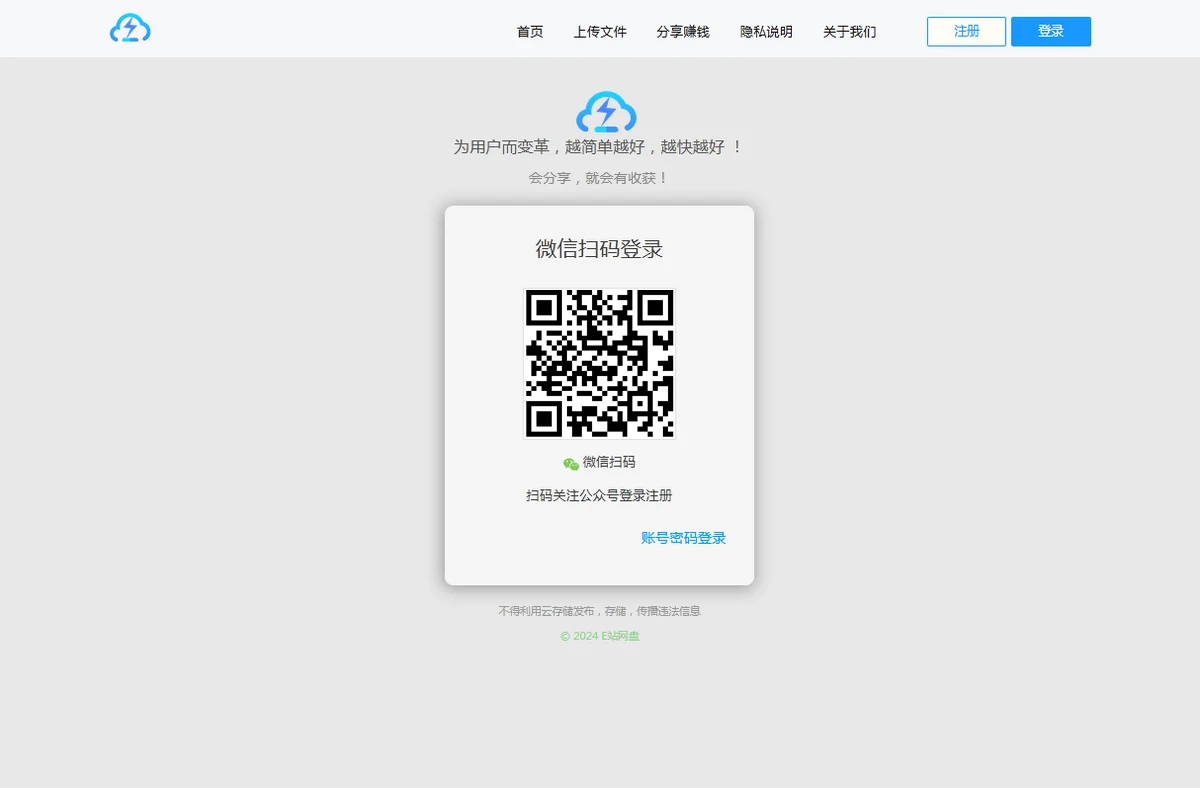Open the 隐私说明 privacy page
The height and width of the screenshot is (788, 1200).
[766, 32]
